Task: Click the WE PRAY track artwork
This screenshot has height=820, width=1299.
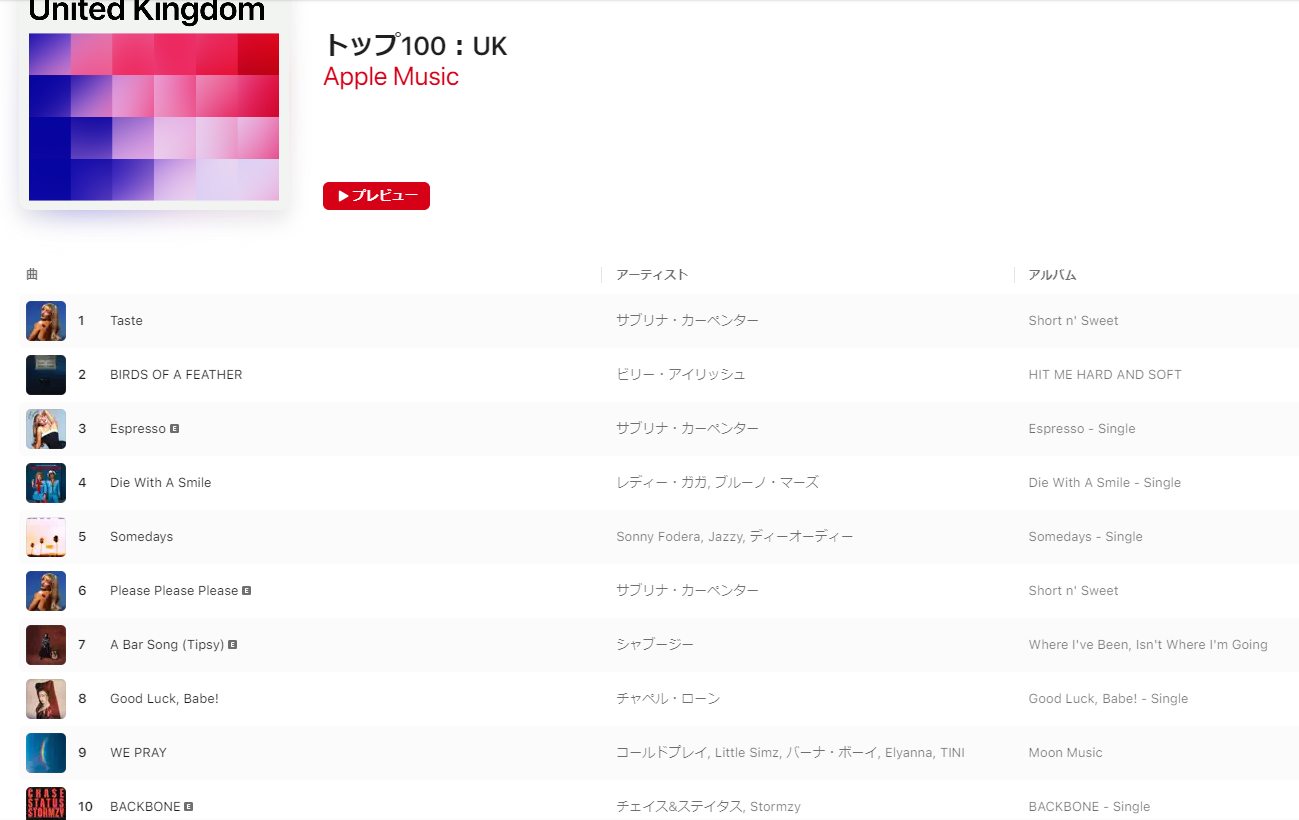Action: 46,753
